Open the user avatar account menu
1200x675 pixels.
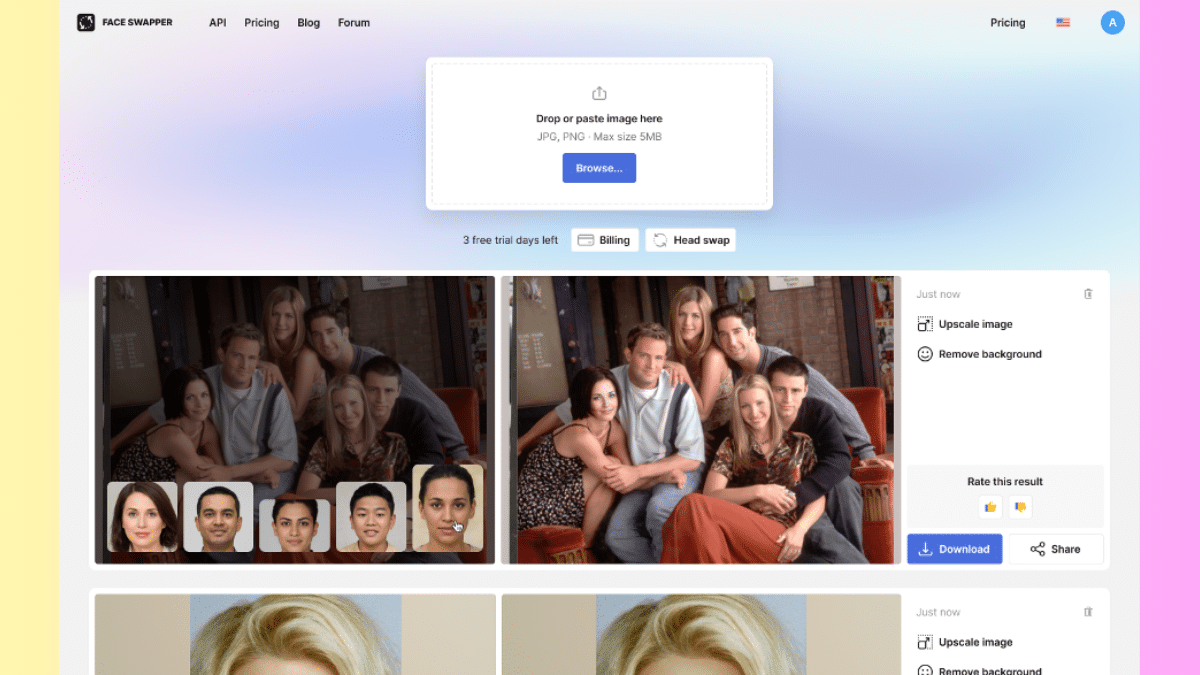[1113, 22]
